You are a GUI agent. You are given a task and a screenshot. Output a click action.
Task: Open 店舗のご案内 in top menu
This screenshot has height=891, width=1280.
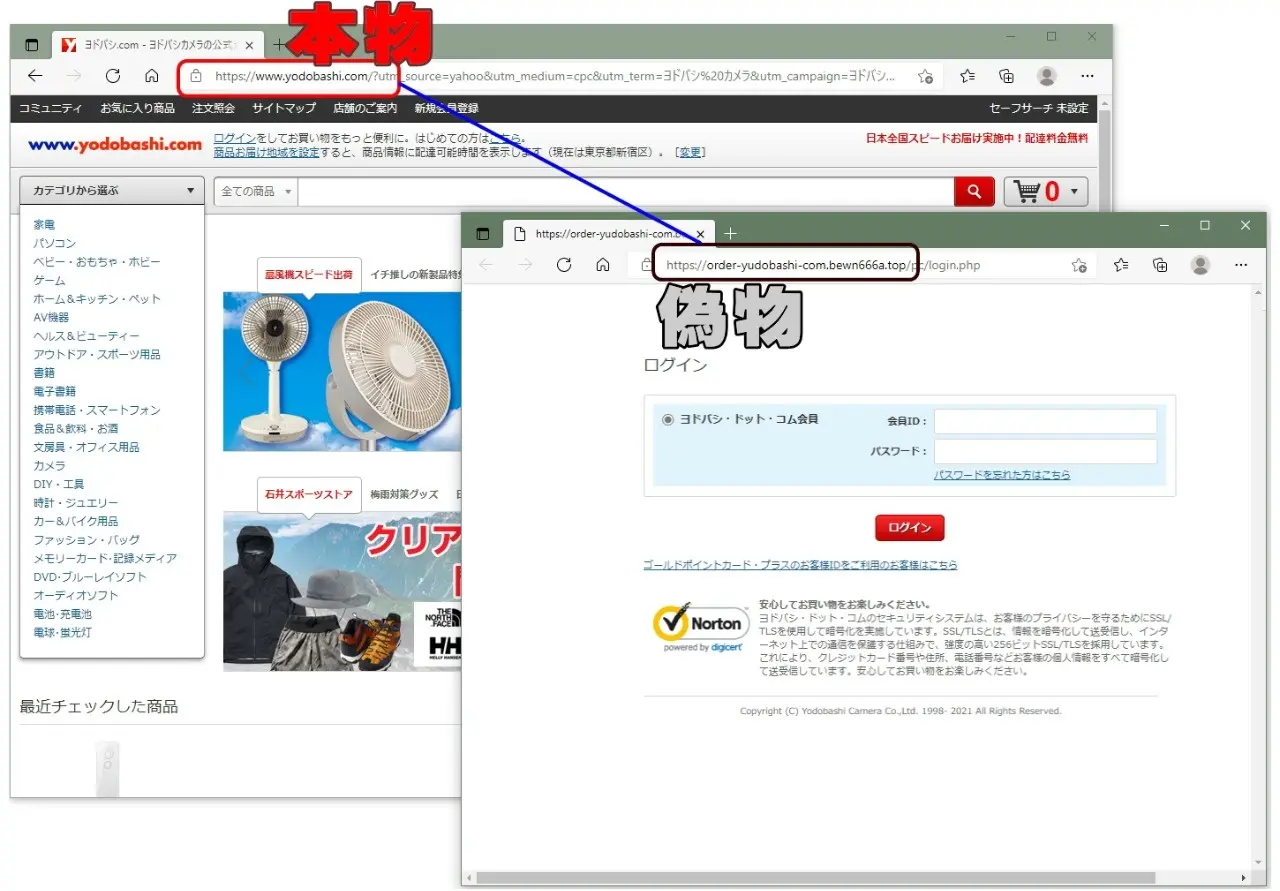pos(365,108)
